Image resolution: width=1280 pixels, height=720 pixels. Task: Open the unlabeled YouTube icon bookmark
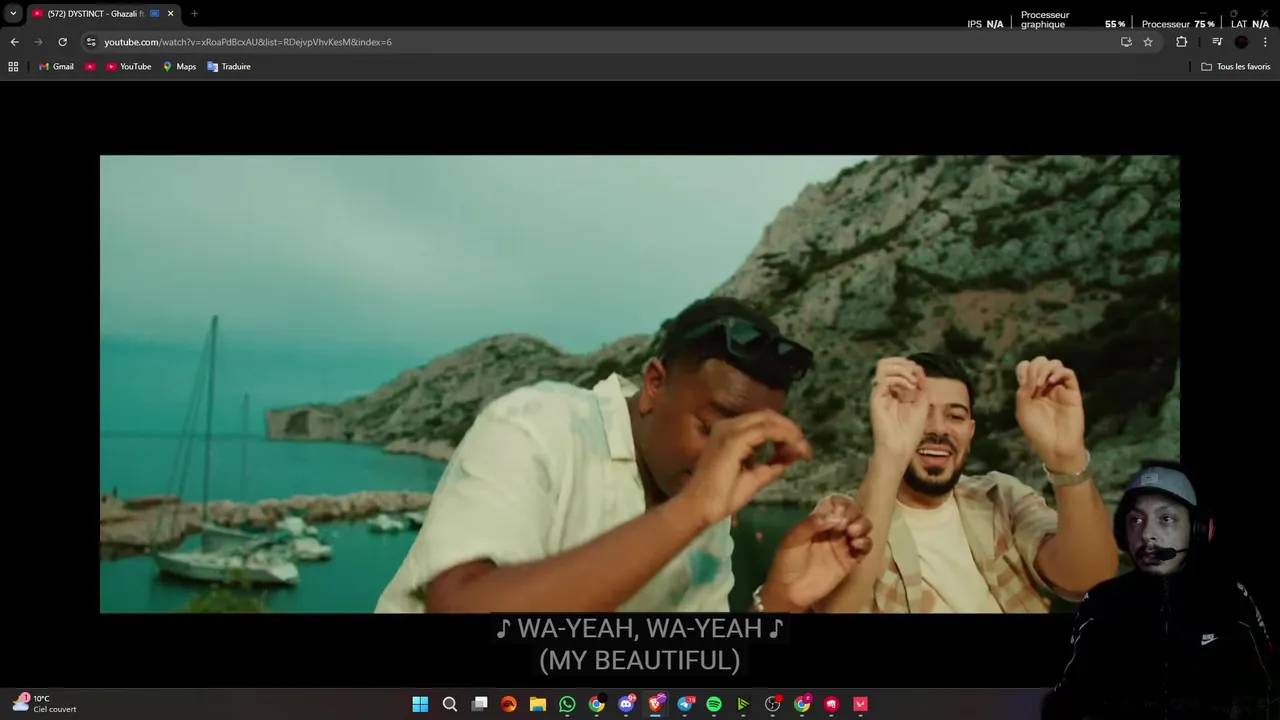(x=90, y=66)
